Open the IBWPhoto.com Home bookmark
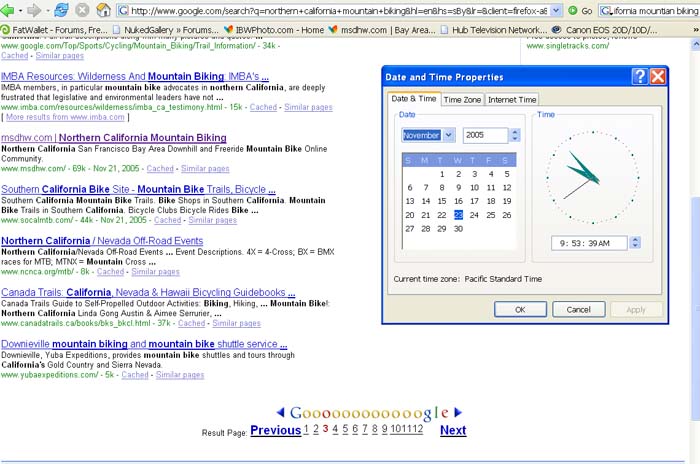The width and height of the screenshot is (700, 464). point(274,30)
